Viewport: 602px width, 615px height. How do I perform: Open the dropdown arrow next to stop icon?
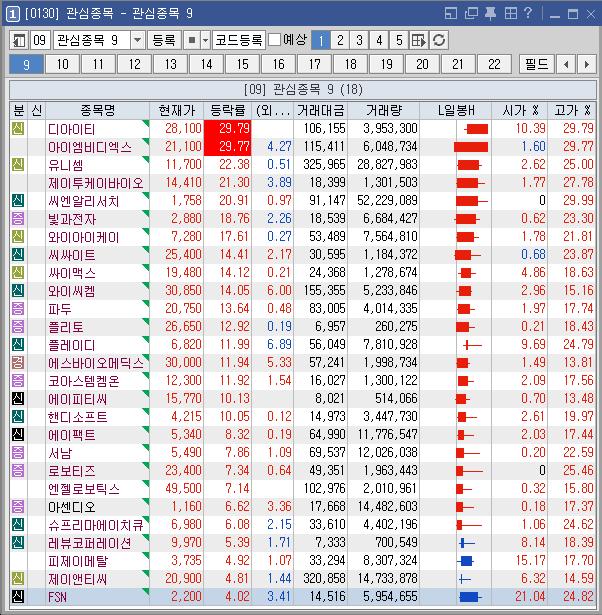coord(206,40)
